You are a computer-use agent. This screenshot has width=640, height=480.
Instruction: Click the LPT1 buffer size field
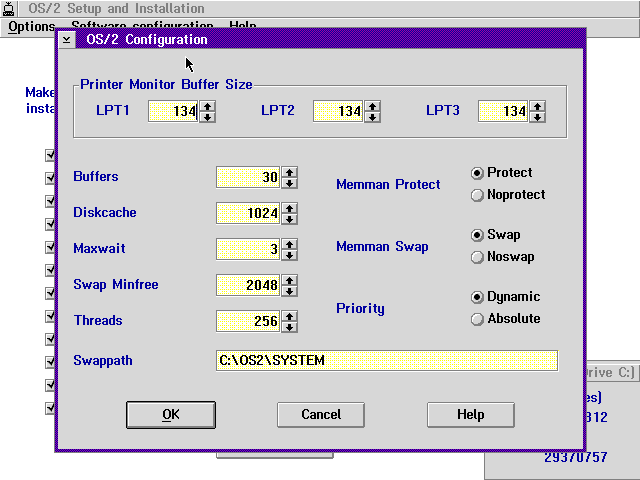(x=173, y=111)
